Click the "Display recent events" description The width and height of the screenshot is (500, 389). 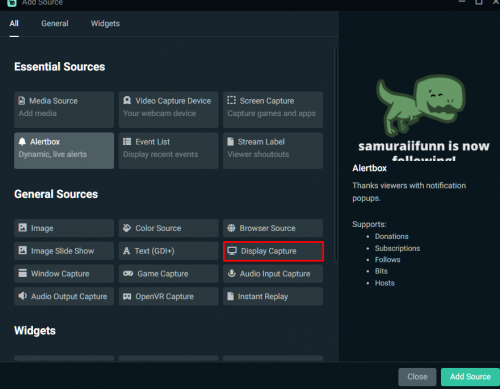pos(161,154)
